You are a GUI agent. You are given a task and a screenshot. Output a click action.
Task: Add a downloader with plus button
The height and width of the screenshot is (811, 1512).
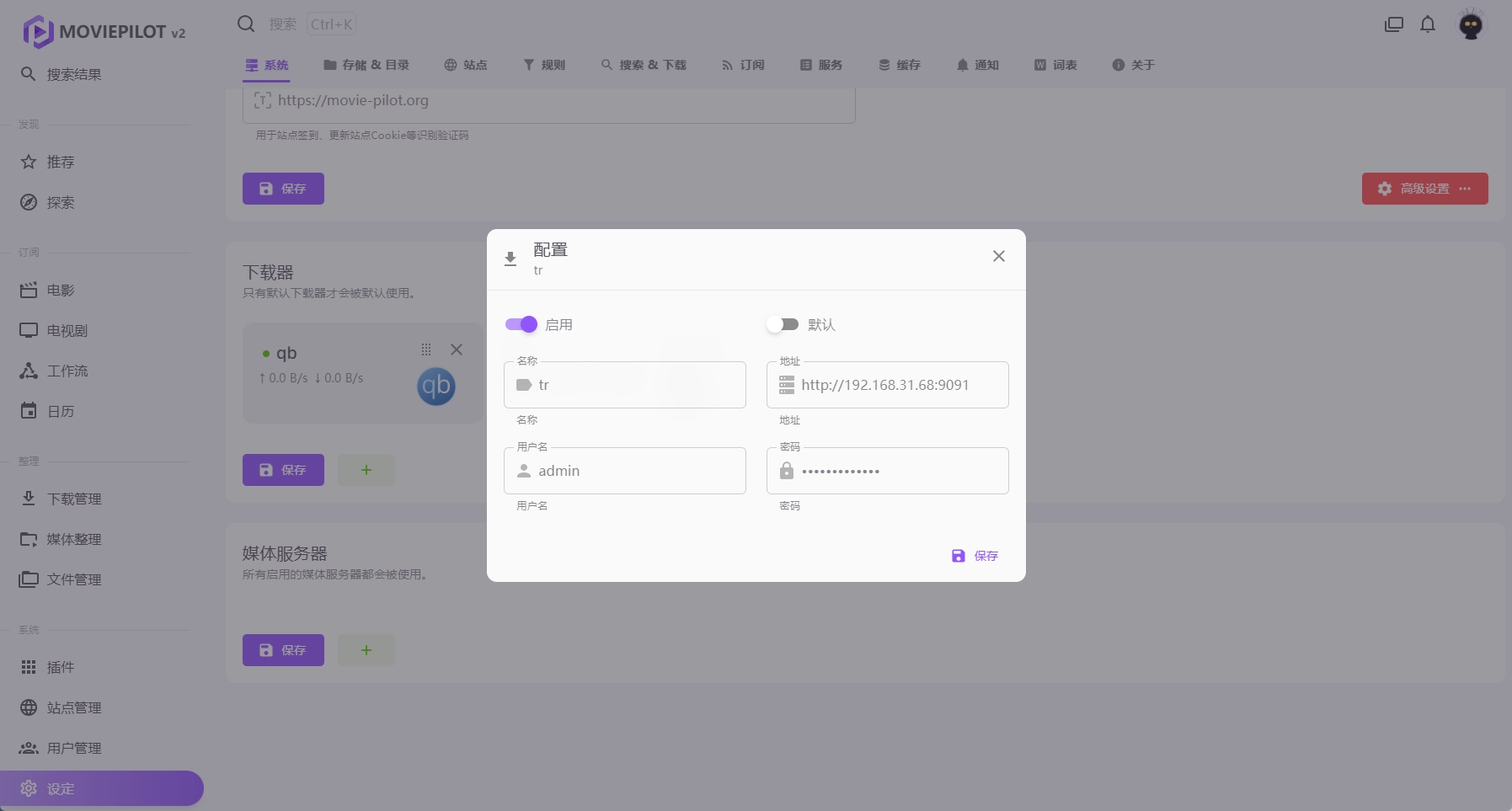[x=366, y=470]
